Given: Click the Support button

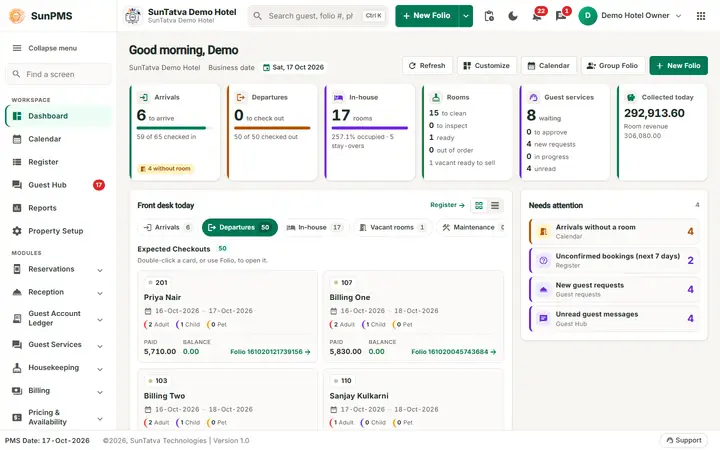Looking at the screenshot, I should tap(684, 440).
